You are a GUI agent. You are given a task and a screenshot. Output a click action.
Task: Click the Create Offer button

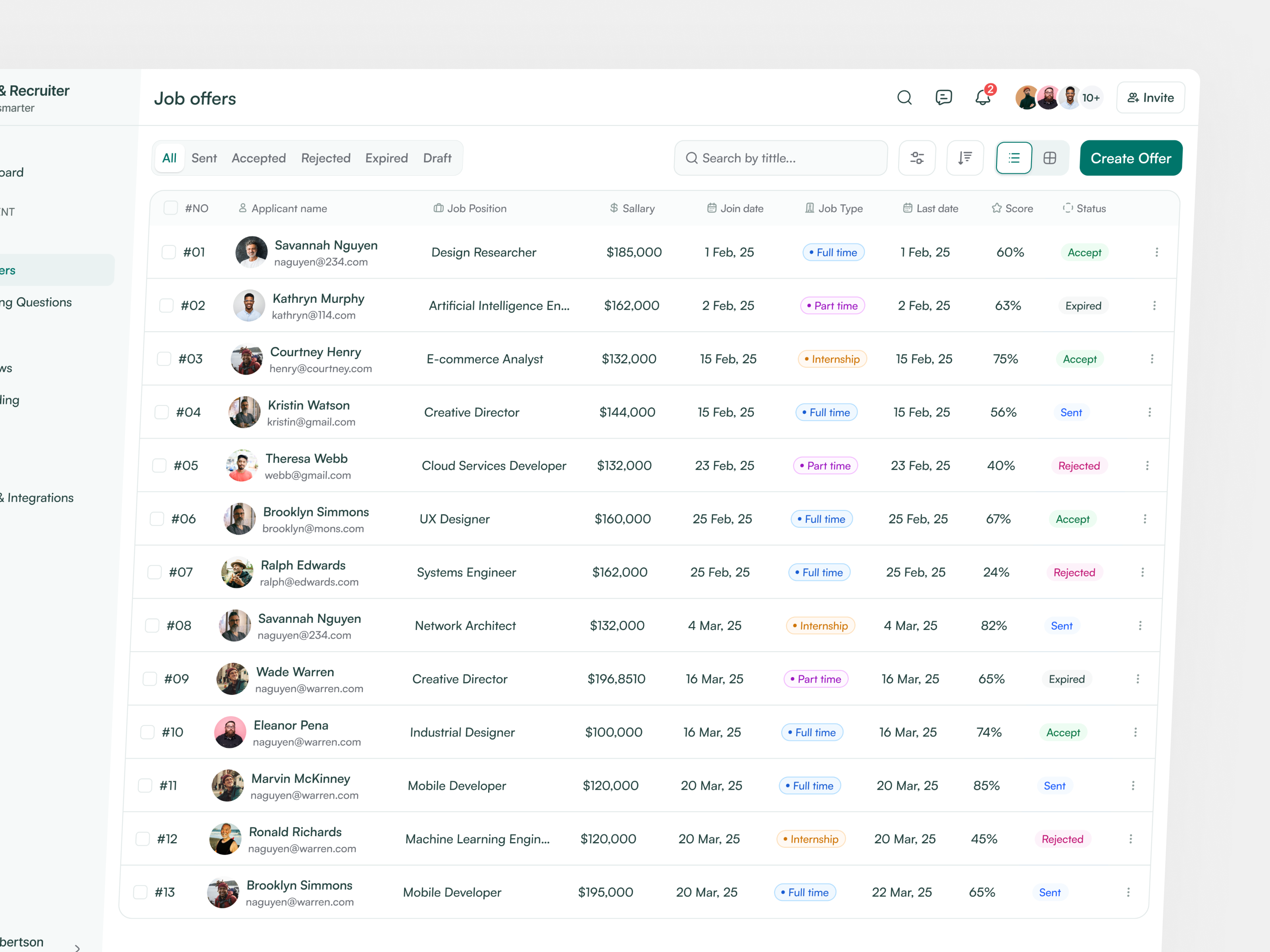[1130, 158]
